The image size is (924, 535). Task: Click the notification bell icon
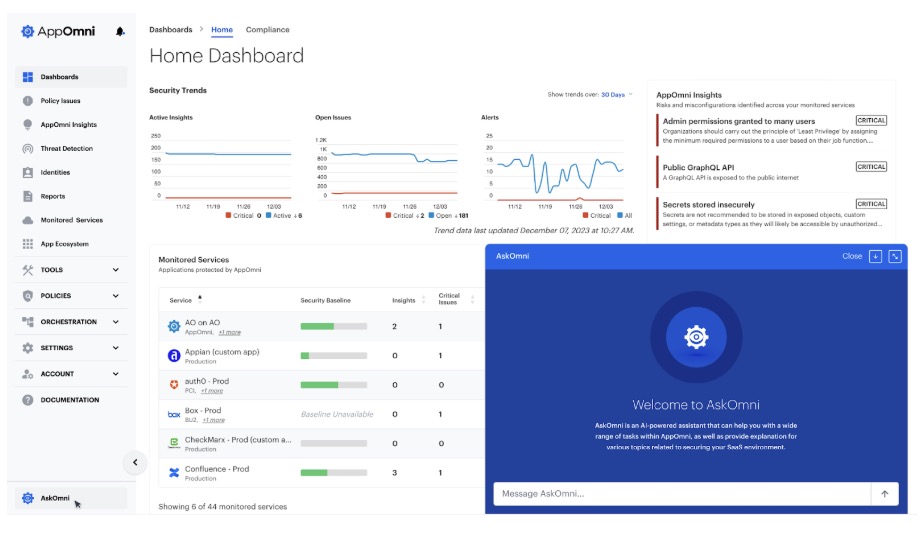click(121, 32)
